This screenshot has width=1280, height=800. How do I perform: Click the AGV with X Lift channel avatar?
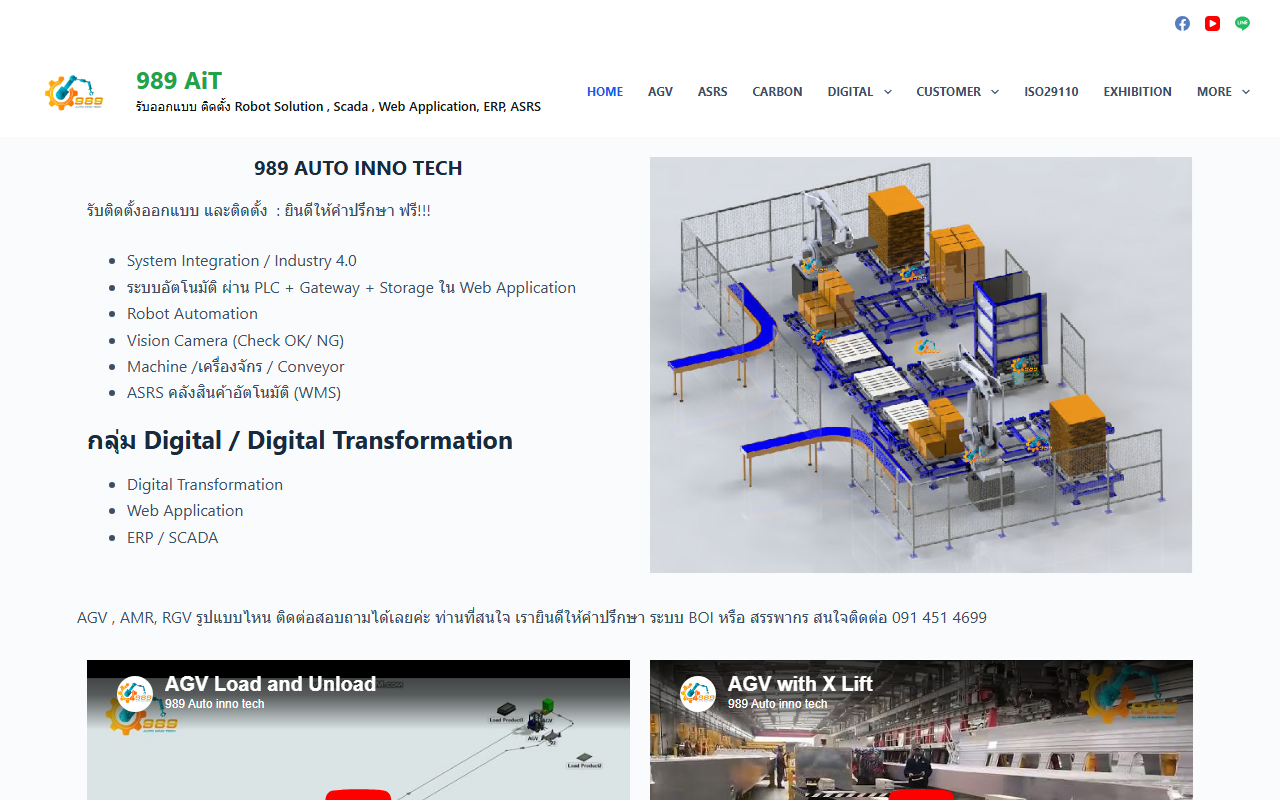click(x=698, y=694)
